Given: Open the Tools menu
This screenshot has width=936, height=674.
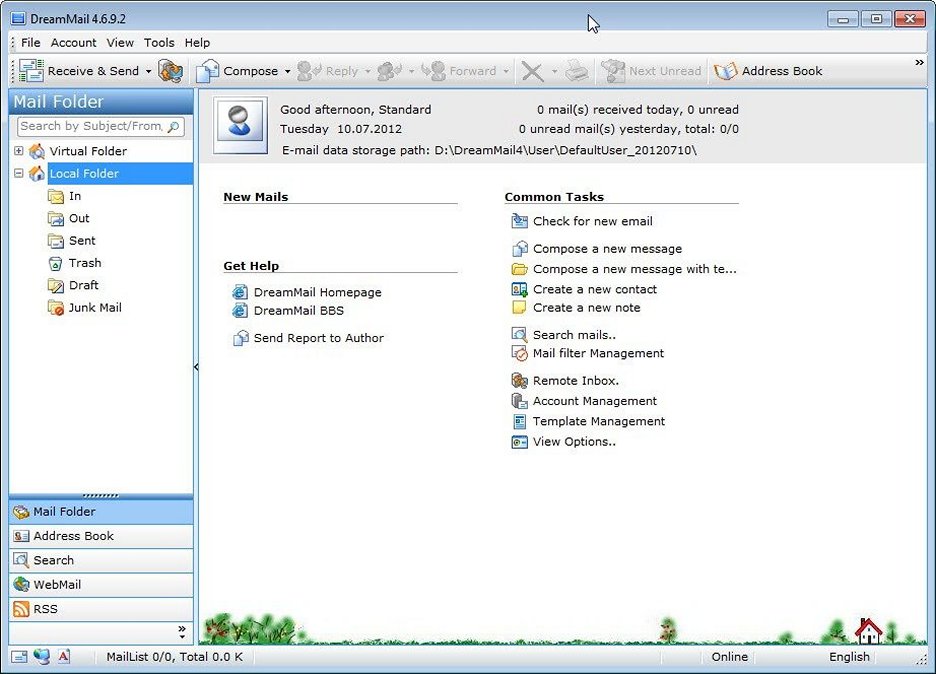Looking at the screenshot, I should pyautogui.click(x=159, y=43).
